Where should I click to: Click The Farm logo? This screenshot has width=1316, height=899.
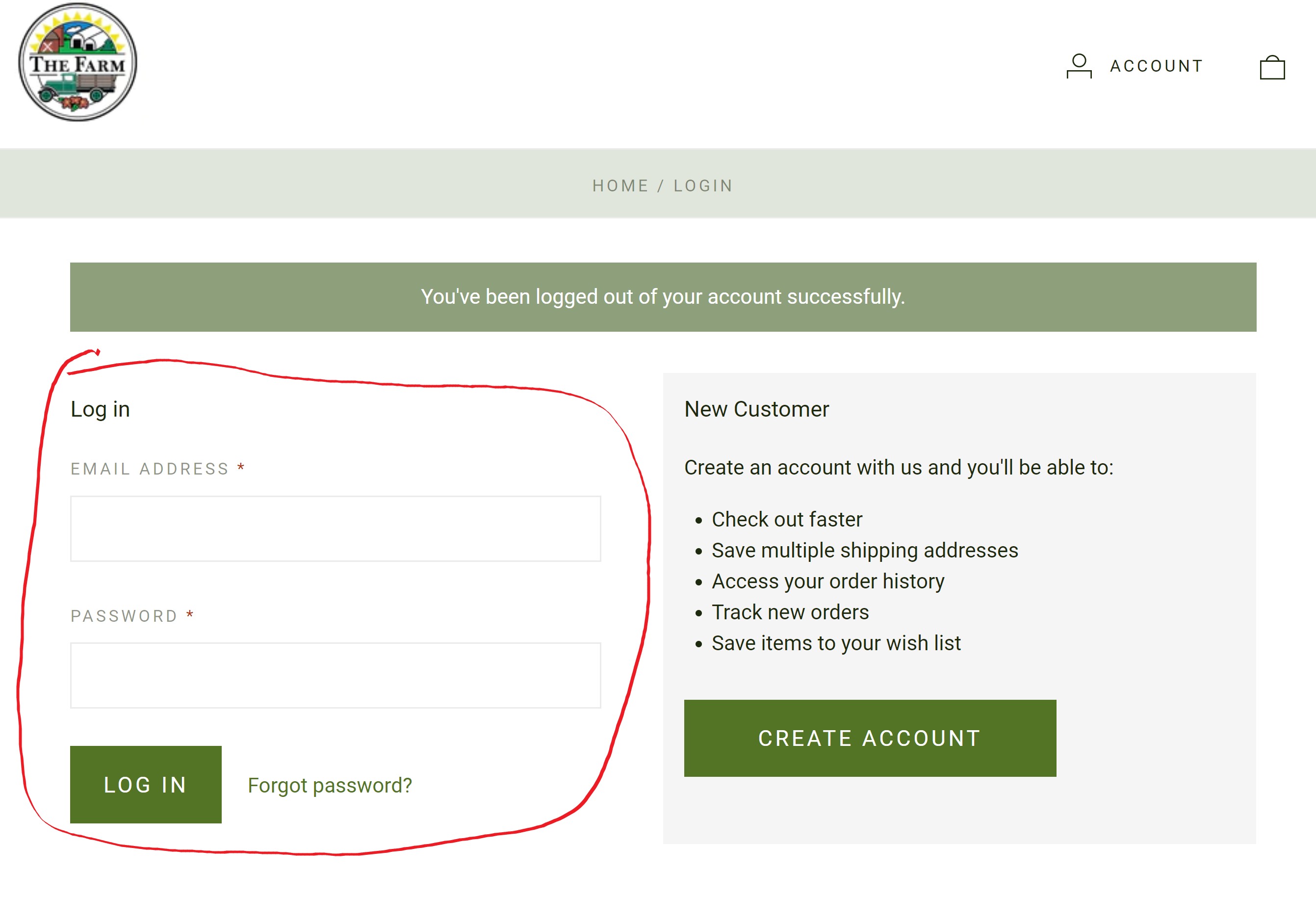click(x=77, y=62)
